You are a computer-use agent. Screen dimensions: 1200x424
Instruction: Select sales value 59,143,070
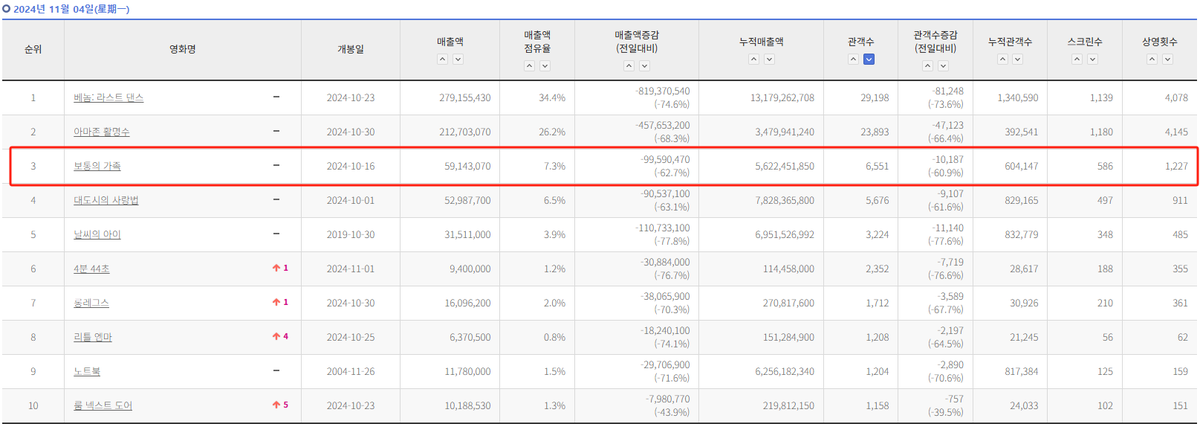(x=468, y=166)
